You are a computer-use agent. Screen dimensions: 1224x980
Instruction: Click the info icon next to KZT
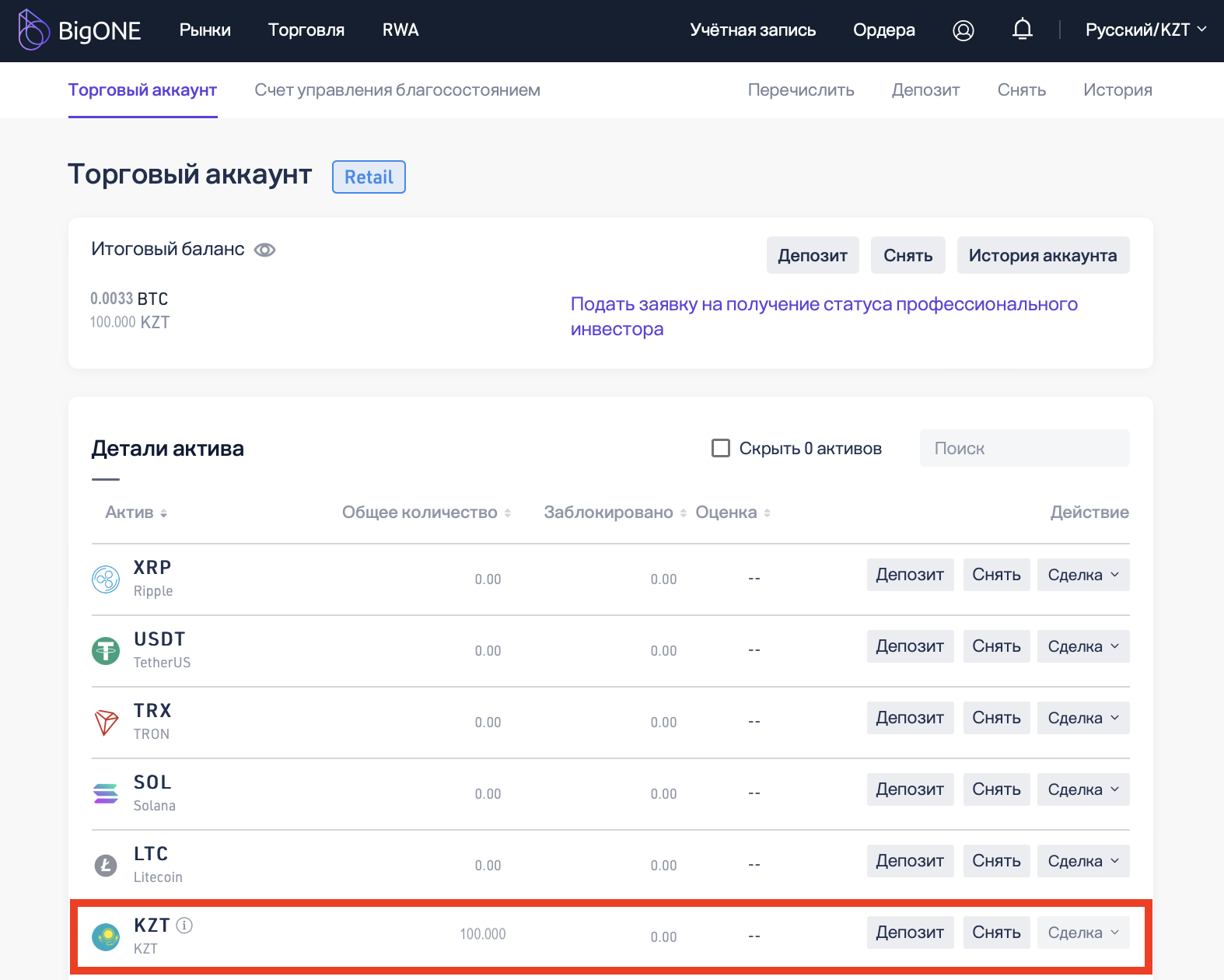[x=184, y=925]
